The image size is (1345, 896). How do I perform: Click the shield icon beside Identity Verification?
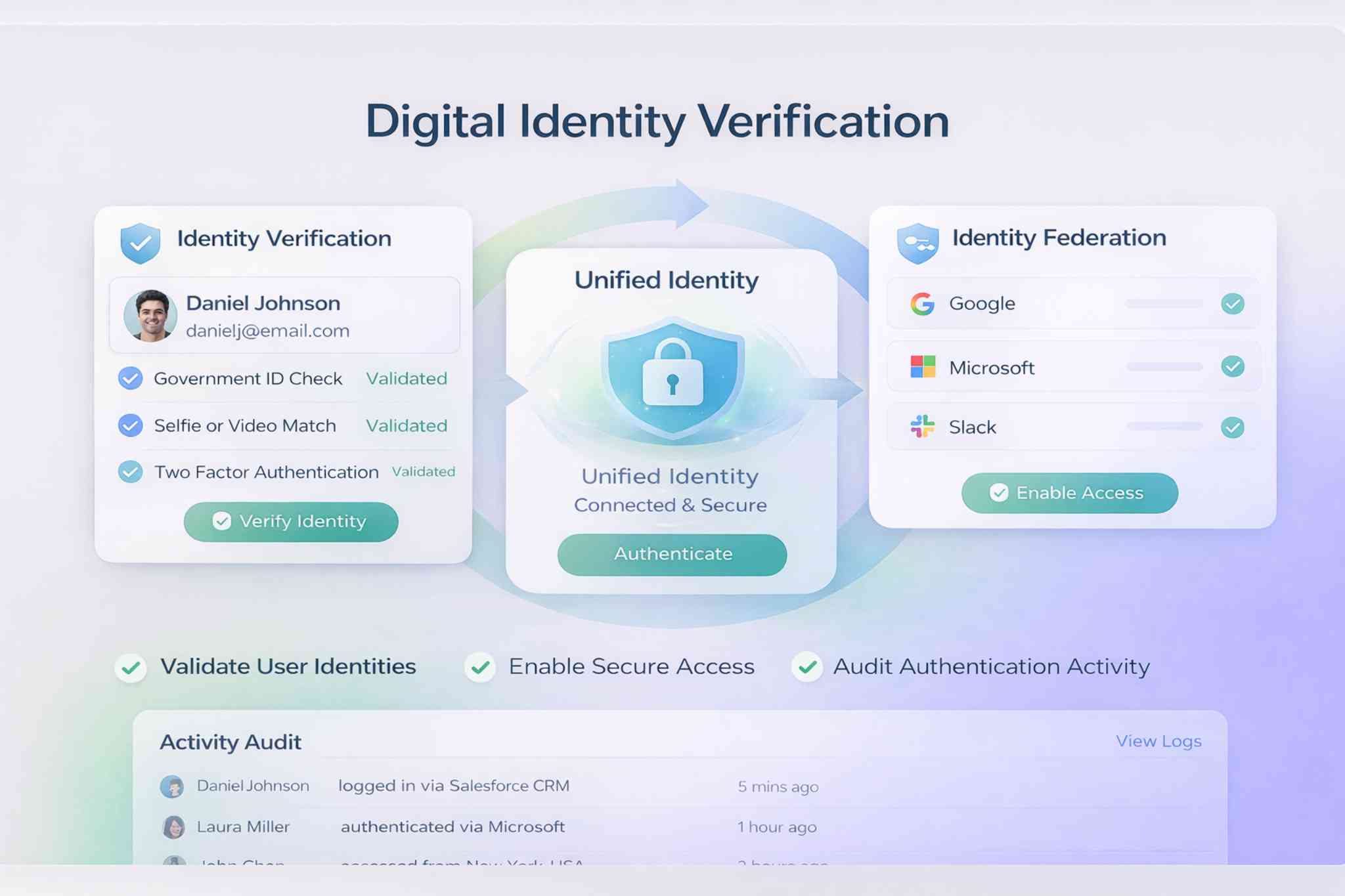click(x=140, y=241)
